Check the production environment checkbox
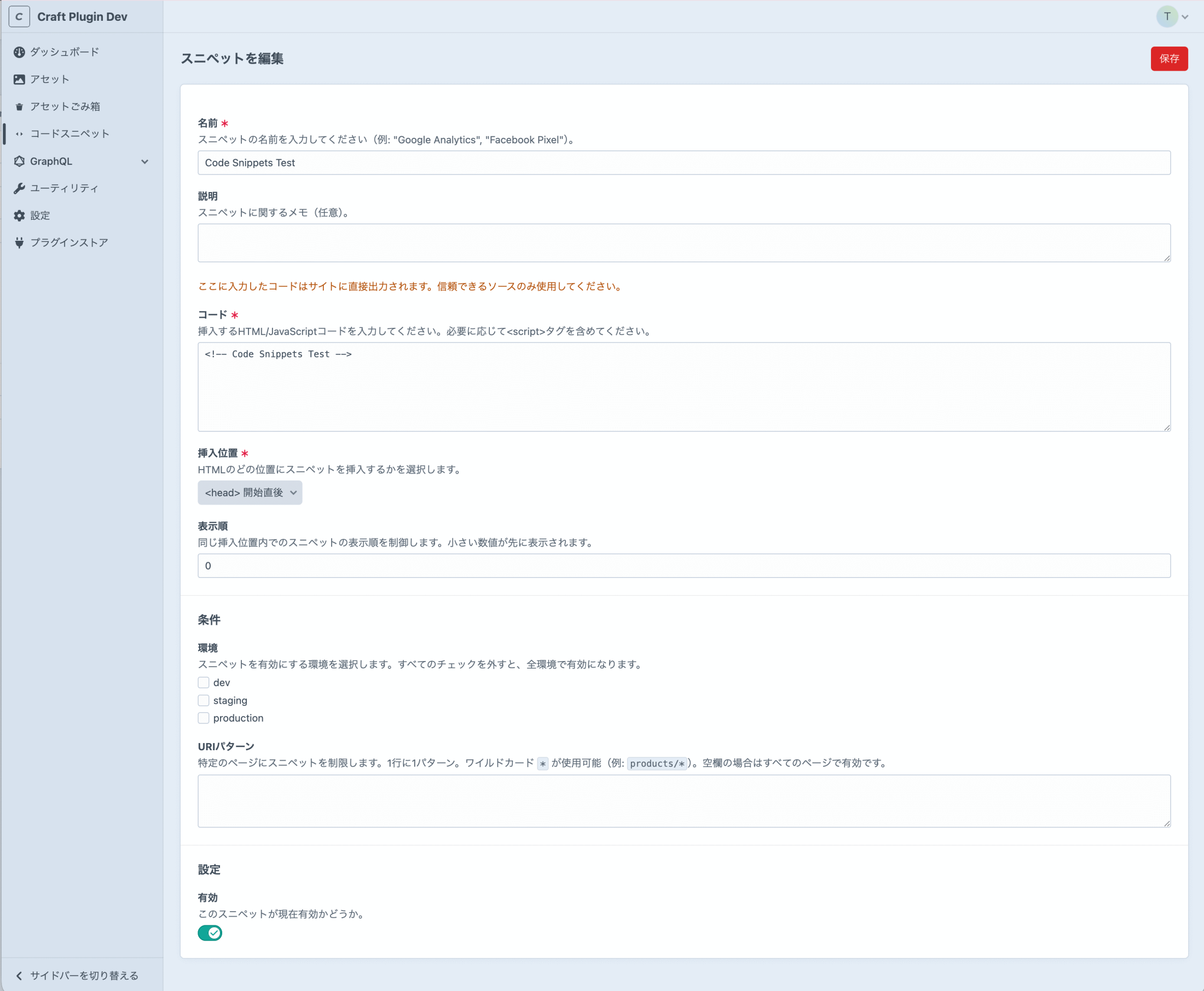The width and height of the screenshot is (1204, 991). point(204,718)
